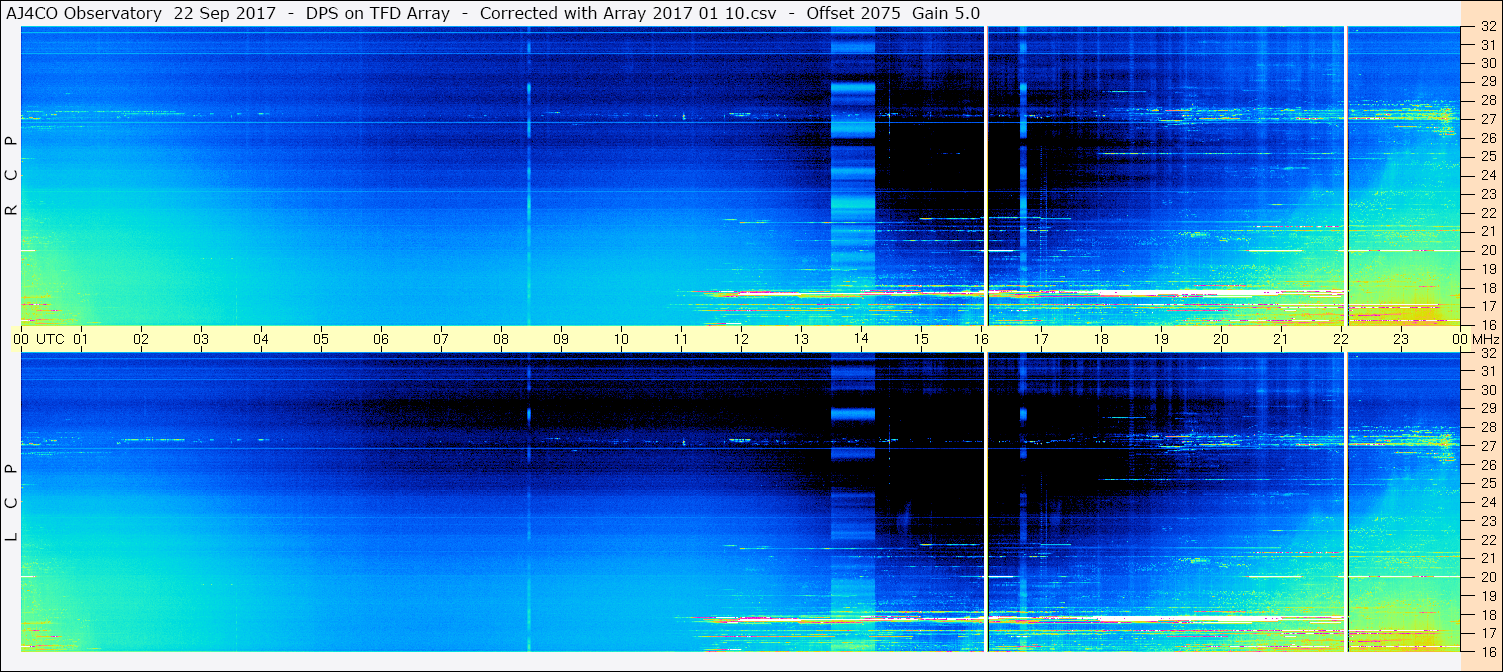Screen dimensions: 1503x672
Task: Click hour marker '09' on time axis
Action: tap(561, 339)
